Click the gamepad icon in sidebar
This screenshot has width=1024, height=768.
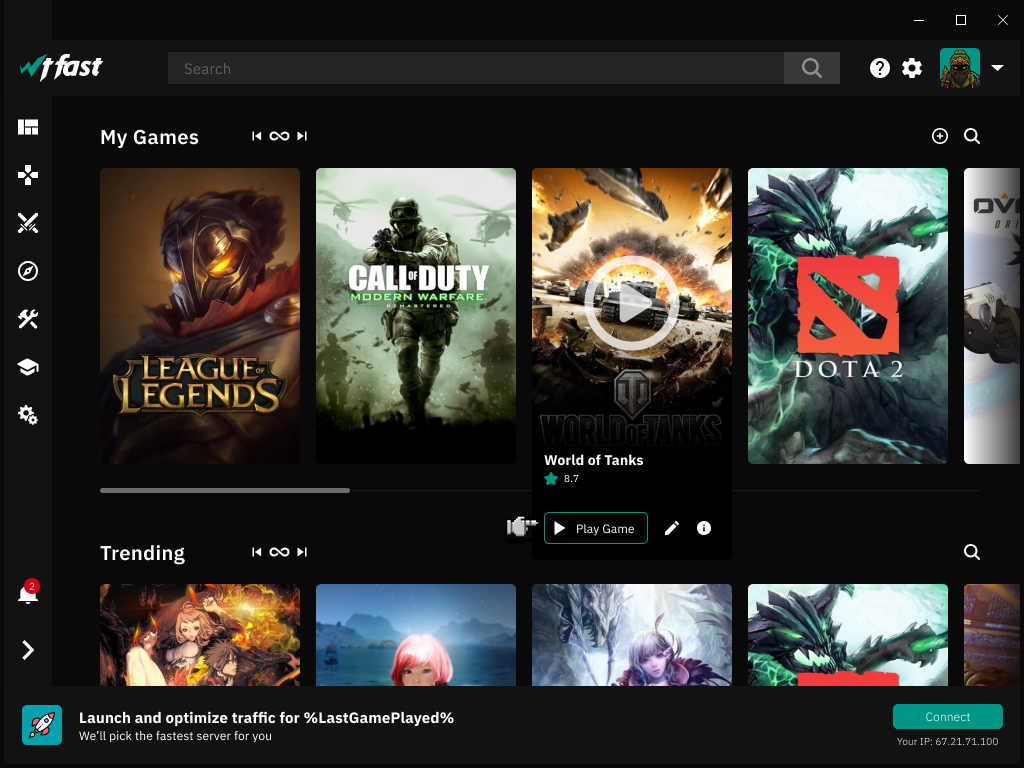[x=28, y=175]
